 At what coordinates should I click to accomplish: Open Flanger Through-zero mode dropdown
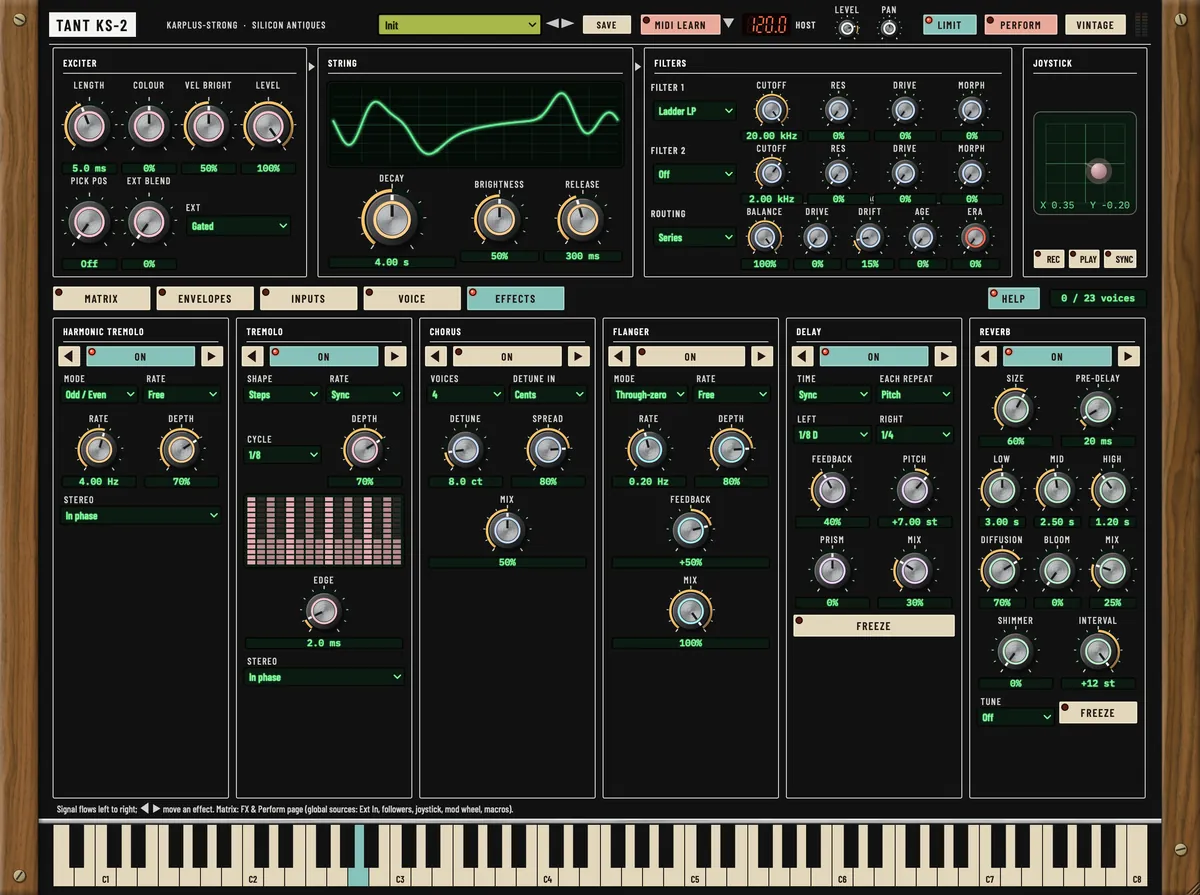pyautogui.click(x=649, y=394)
